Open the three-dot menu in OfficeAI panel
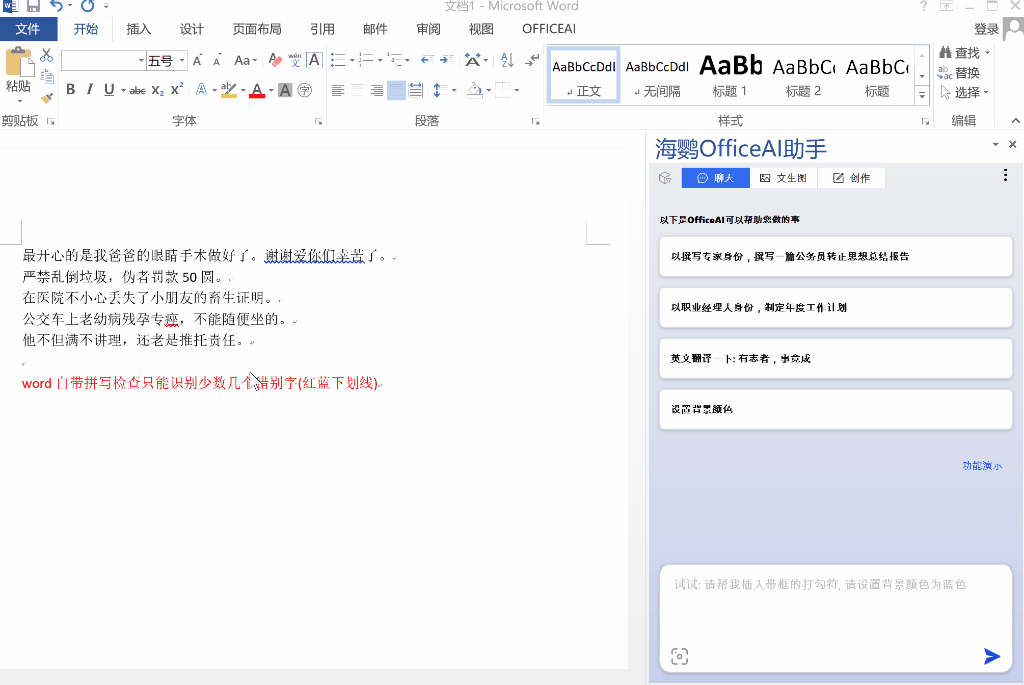1024x685 pixels. [x=1005, y=175]
